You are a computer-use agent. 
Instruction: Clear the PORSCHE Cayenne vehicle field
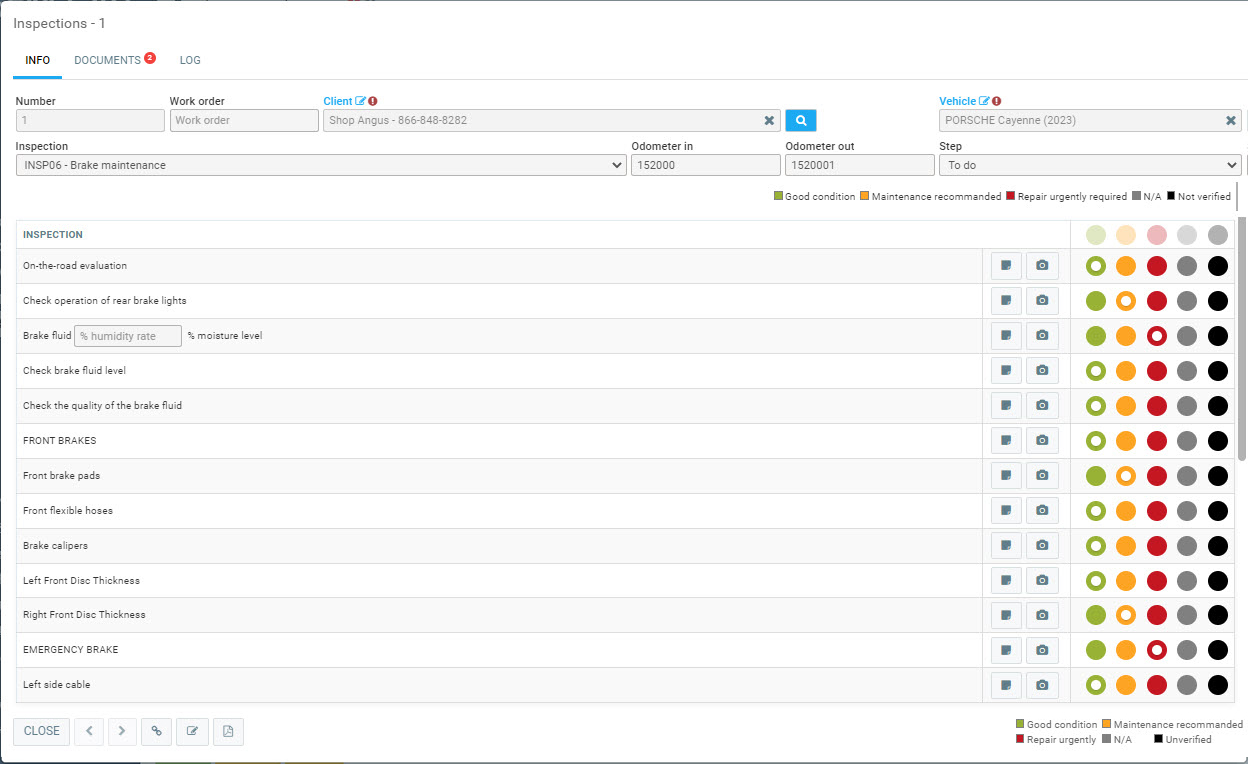[1231, 120]
